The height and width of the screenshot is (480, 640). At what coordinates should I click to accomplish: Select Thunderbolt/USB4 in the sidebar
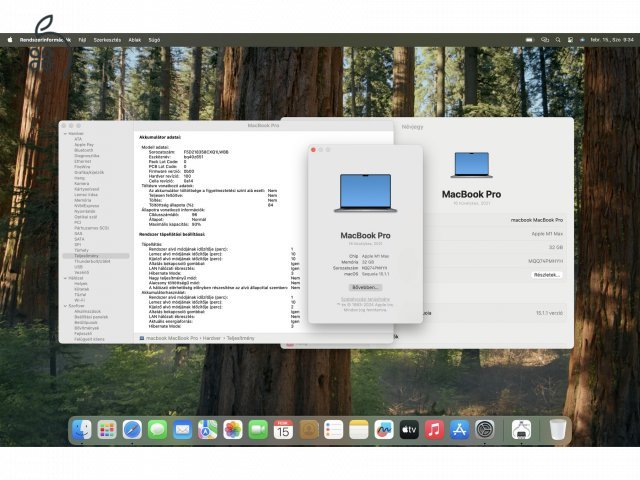(x=92, y=261)
